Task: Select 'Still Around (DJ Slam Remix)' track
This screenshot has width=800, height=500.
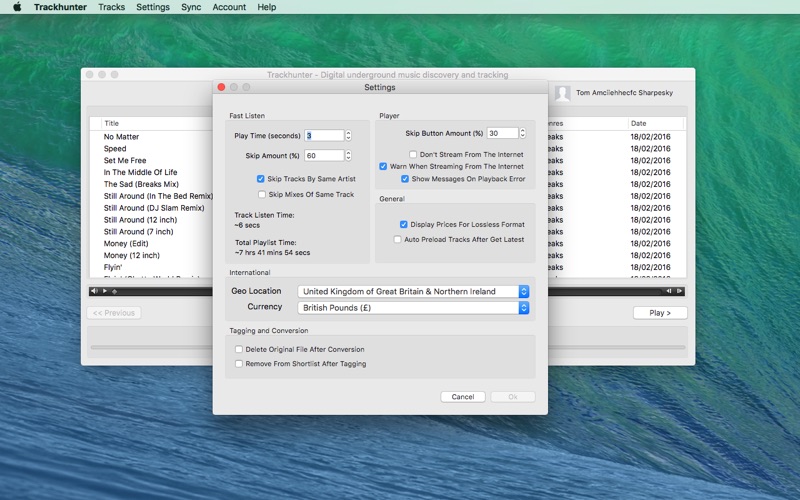Action: [x=154, y=208]
